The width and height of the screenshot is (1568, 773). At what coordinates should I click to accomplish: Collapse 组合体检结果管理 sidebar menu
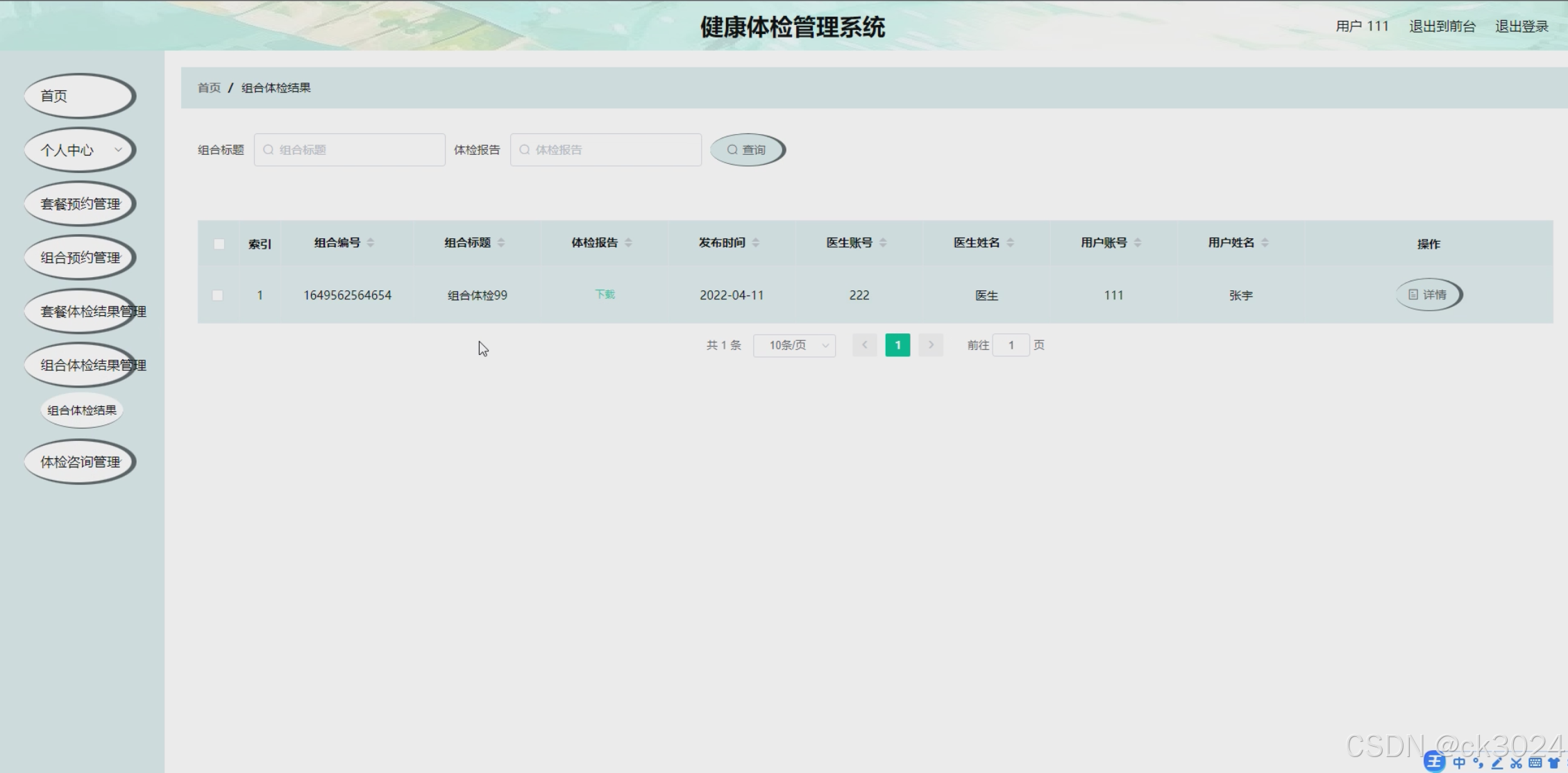tap(80, 365)
